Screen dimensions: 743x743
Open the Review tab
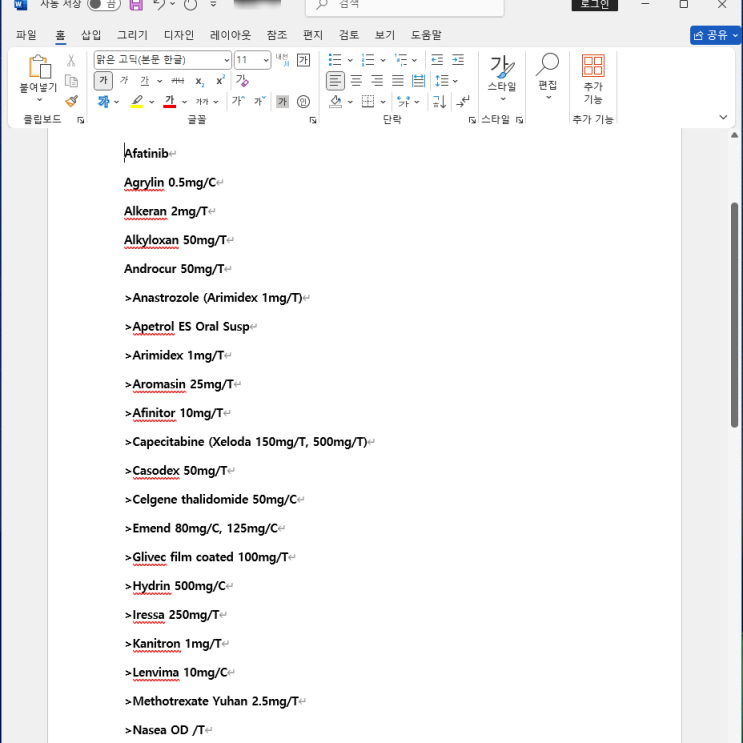(x=349, y=35)
